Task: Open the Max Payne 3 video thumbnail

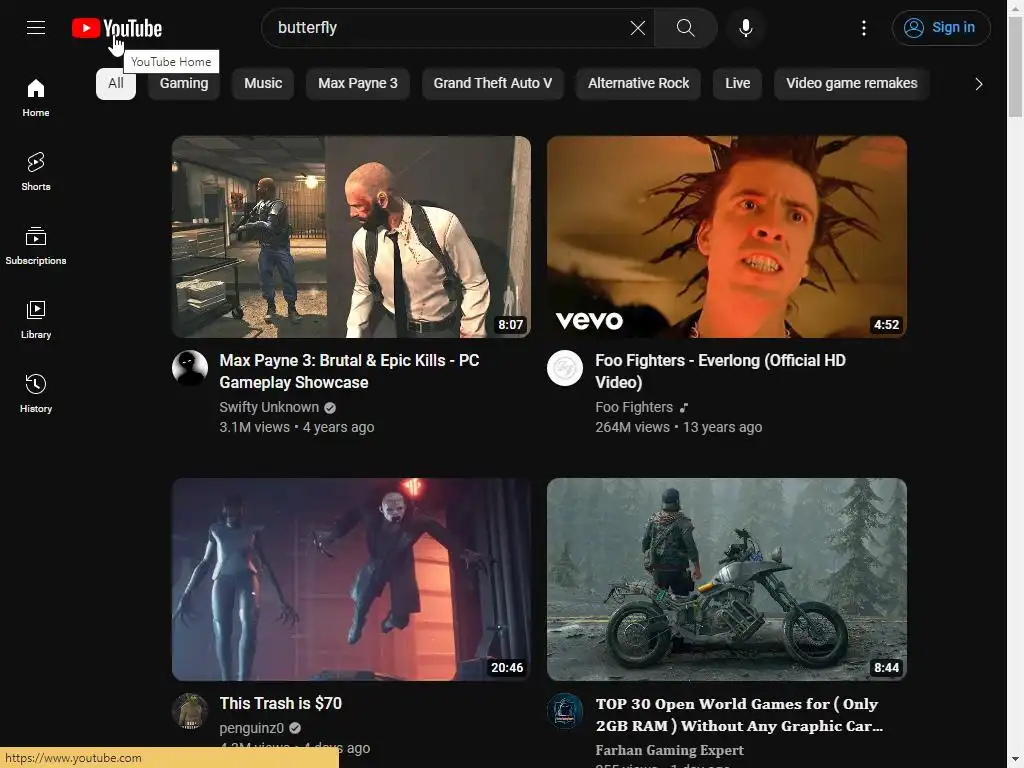Action: 351,237
